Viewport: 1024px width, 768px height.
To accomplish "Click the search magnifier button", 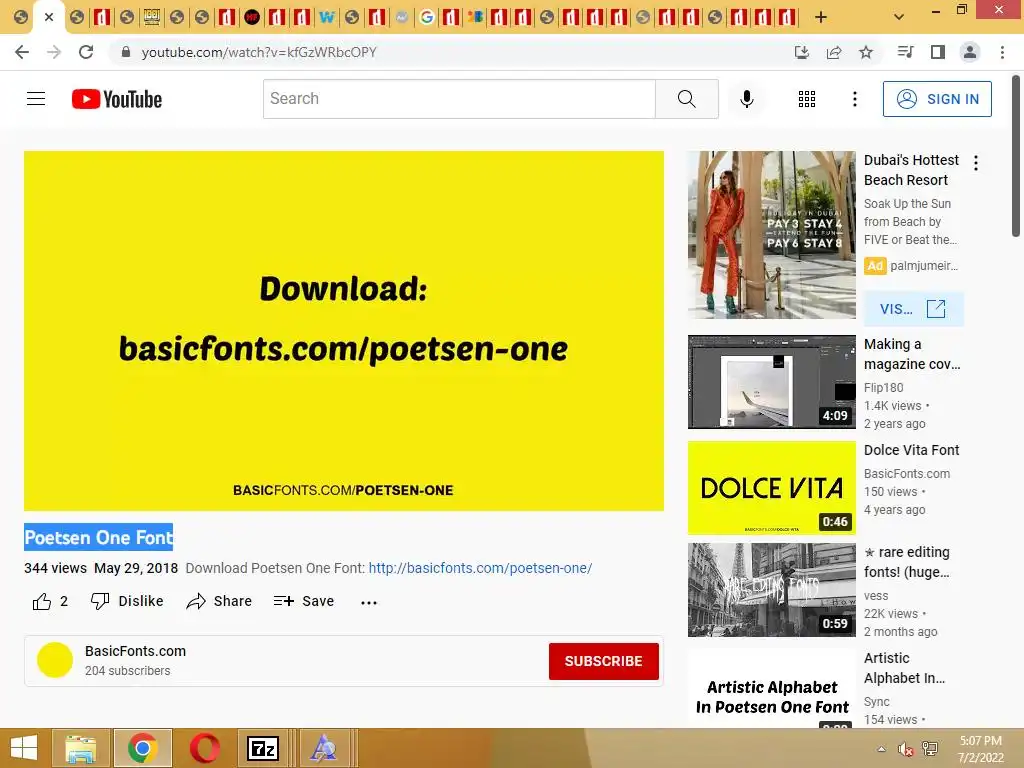I will (x=686, y=99).
